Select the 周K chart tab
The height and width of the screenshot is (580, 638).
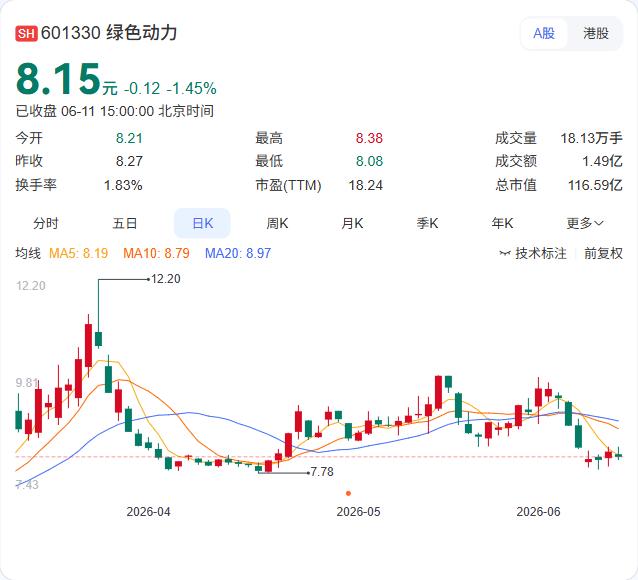pyautogui.click(x=277, y=223)
